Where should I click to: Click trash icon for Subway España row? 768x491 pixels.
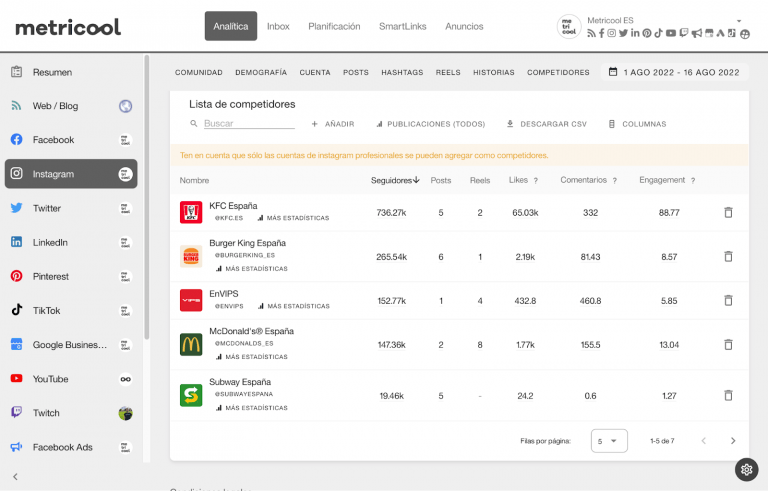[728, 395]
